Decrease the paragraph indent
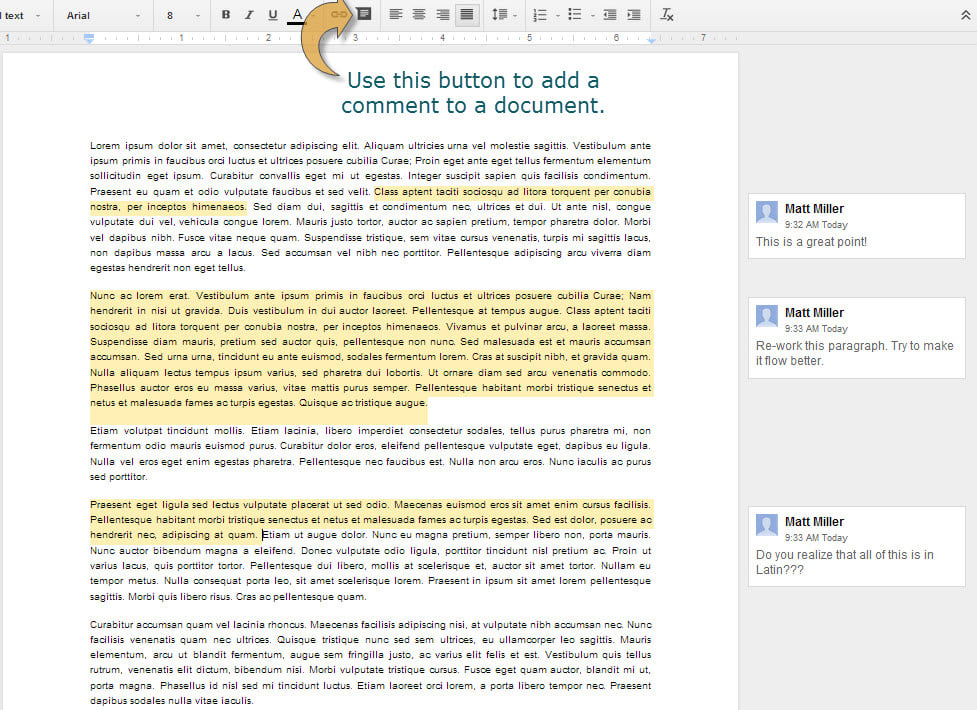Screen dimensions: 977x710 (x=610, y=15)
